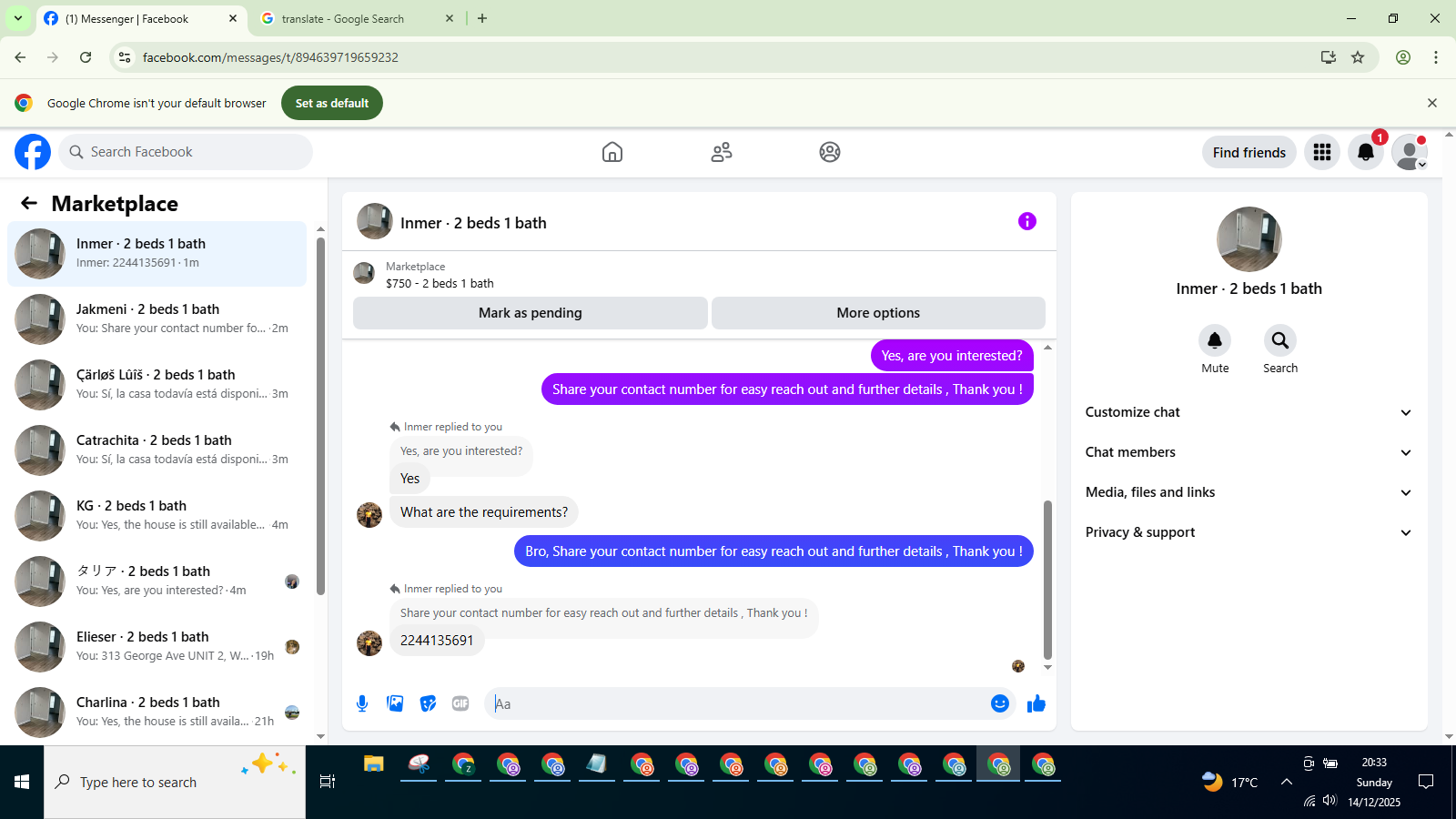Screen dimensions: 1456x819
Task: Go back from Marketplace chats list
Action: [29, 203]
